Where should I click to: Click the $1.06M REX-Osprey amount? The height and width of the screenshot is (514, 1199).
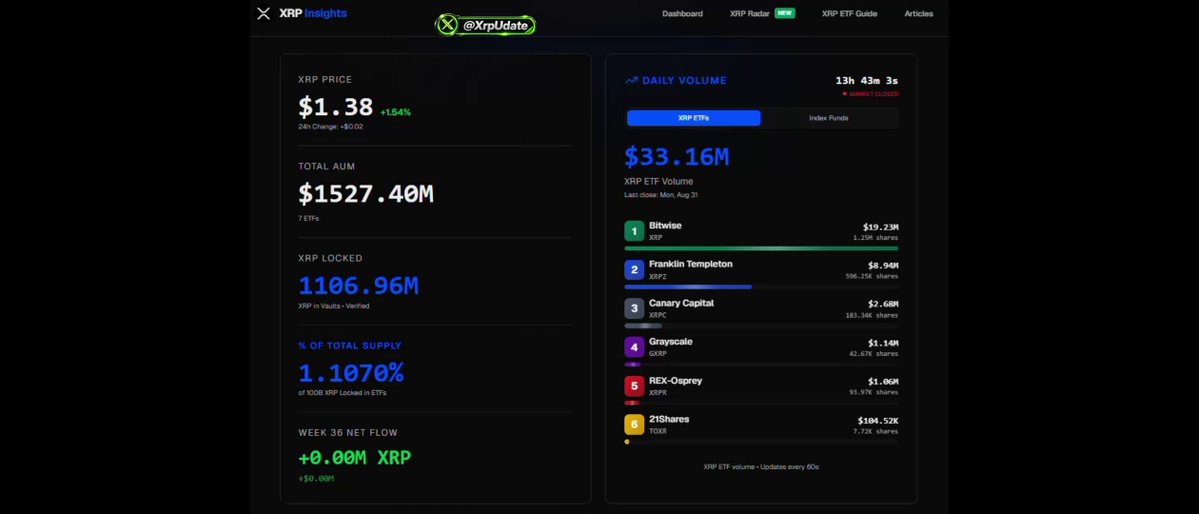point(883,382)
